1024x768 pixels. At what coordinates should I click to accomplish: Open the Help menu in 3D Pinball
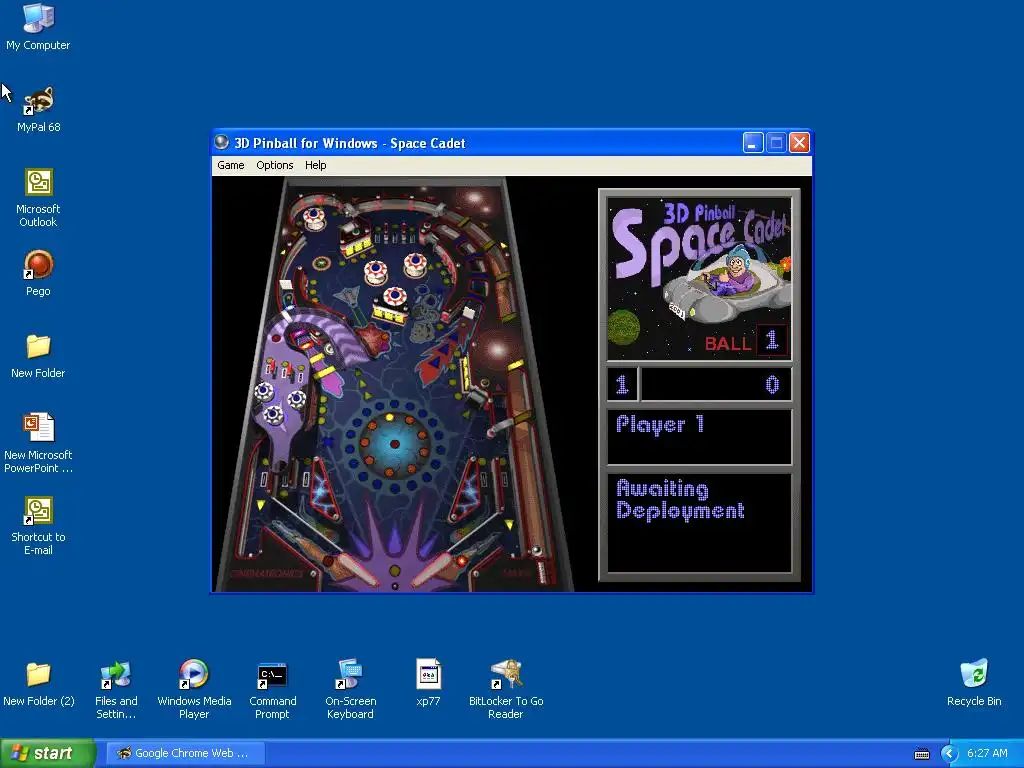tap(315, 165)
